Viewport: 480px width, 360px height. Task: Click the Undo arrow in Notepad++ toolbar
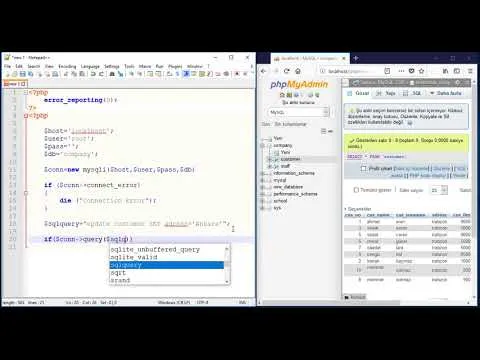(93, 74)
